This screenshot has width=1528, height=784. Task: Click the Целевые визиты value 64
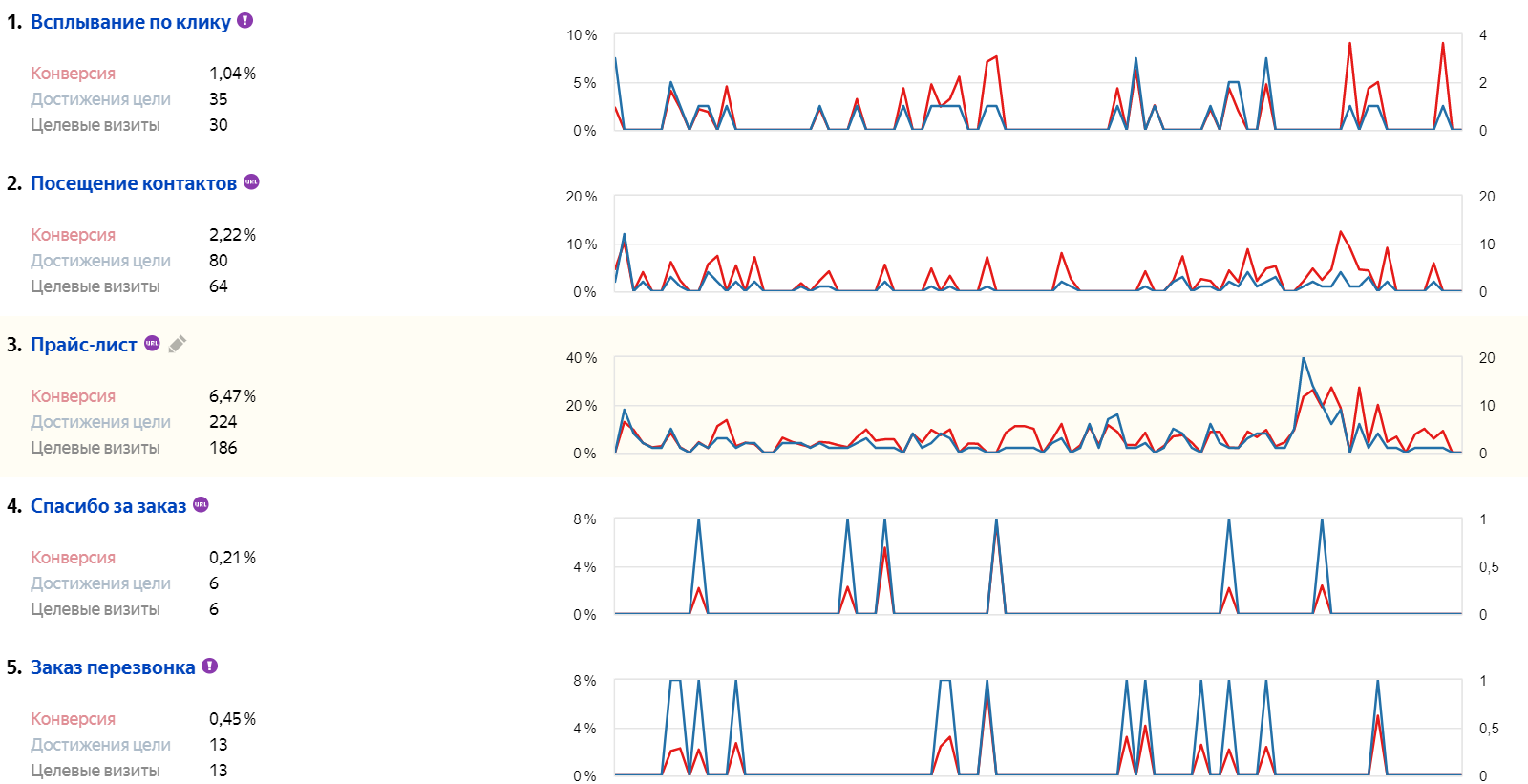[219, 286]
